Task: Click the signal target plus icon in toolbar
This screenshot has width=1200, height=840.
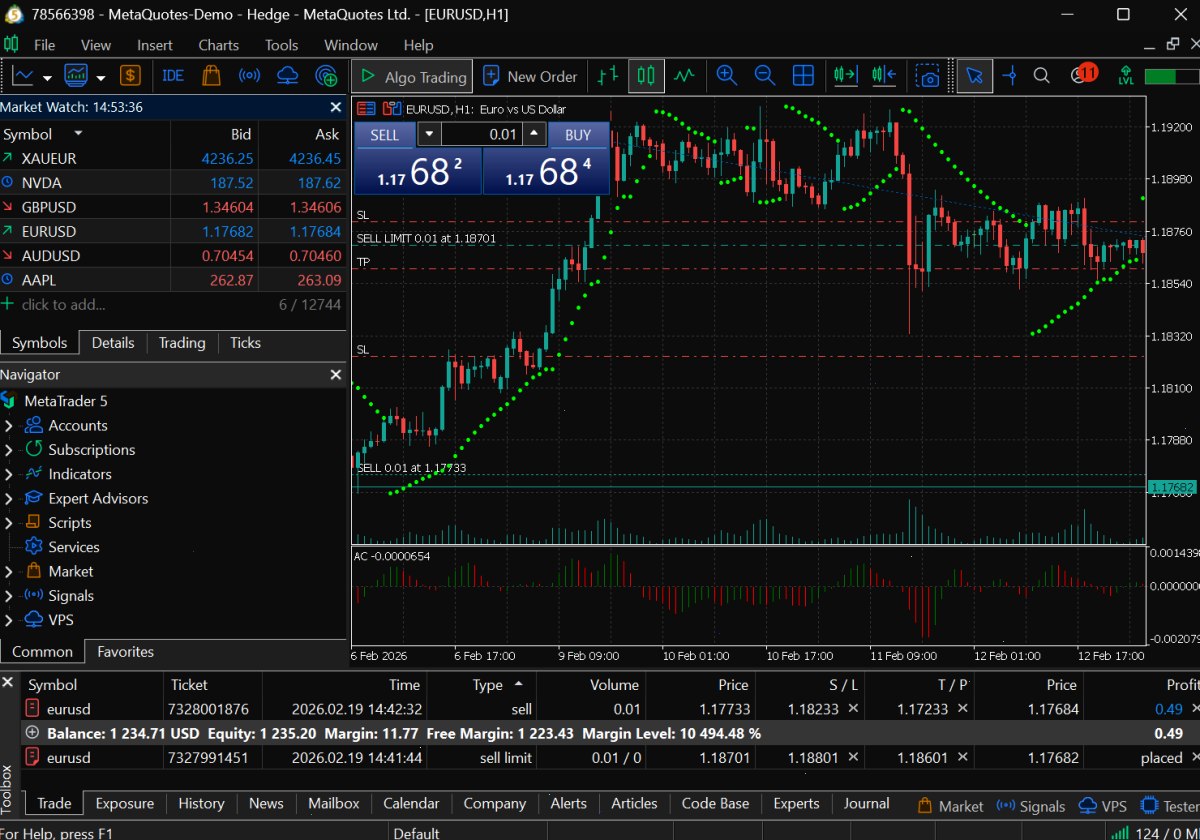Action: [326, 76]
